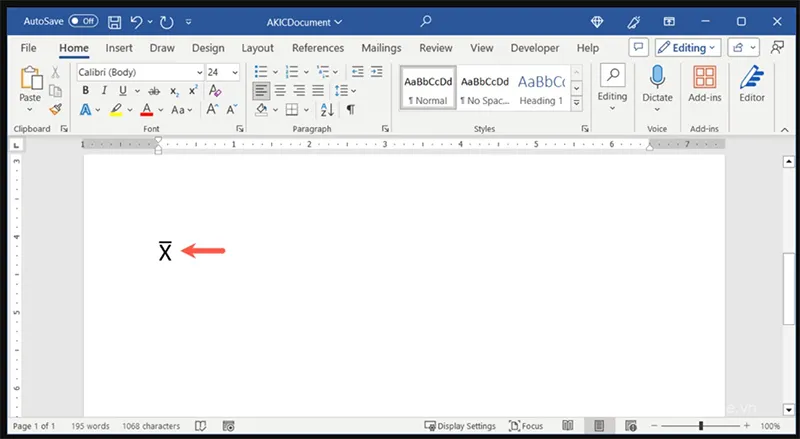Click Display Settings in status bar
This screenshot has height=439, width=800.
[x=460, y=426]
